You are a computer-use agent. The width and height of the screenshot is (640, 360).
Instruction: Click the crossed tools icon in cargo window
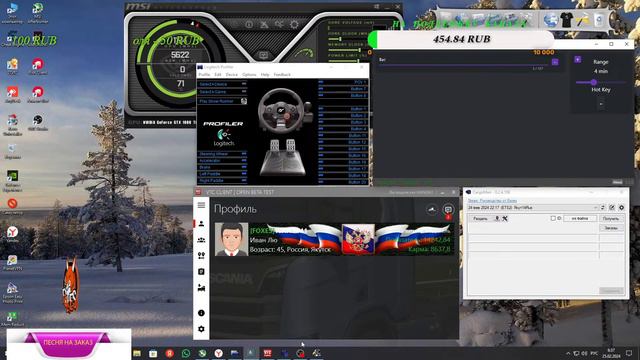(505, 219)
